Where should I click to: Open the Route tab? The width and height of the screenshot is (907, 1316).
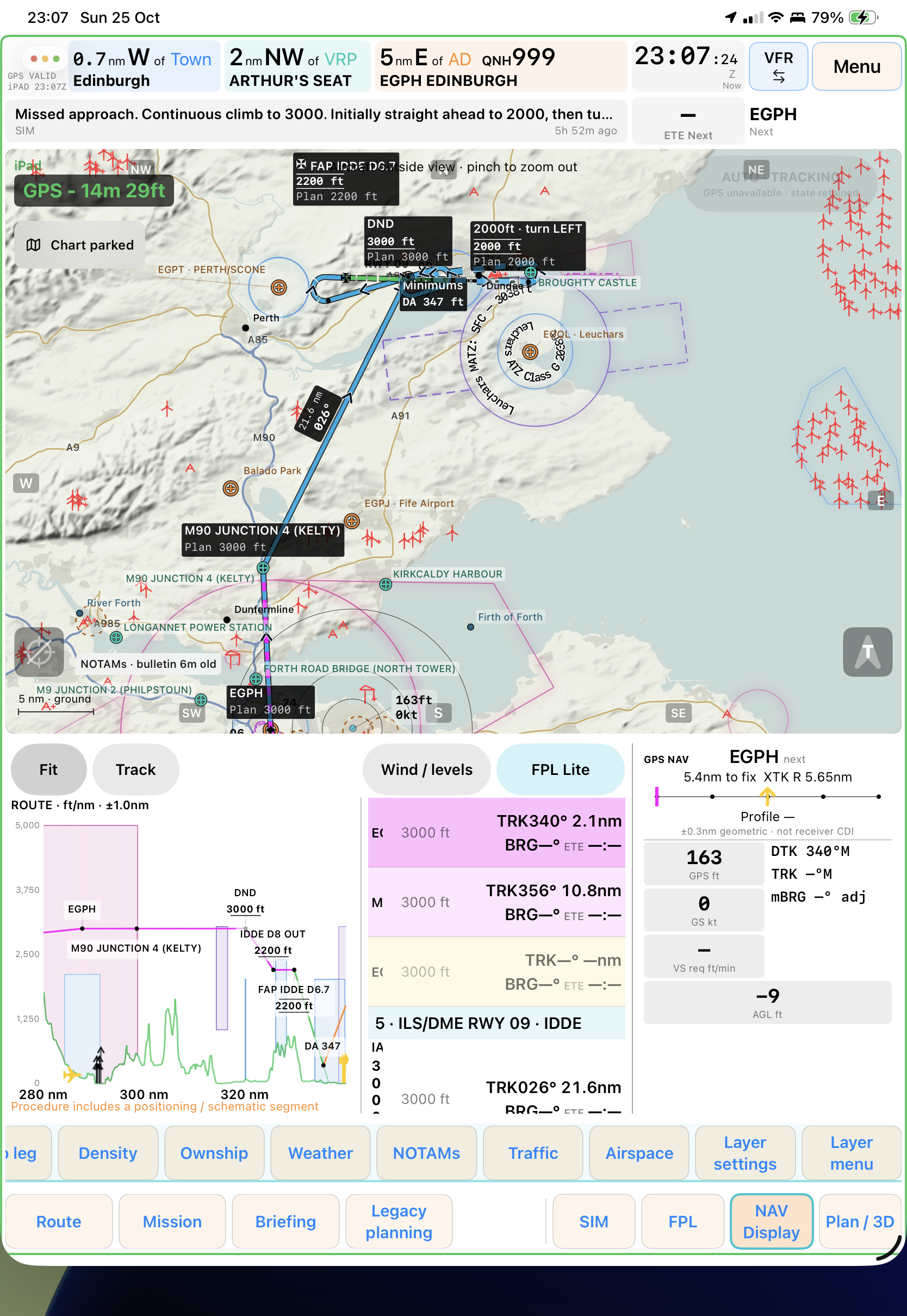59,1221
